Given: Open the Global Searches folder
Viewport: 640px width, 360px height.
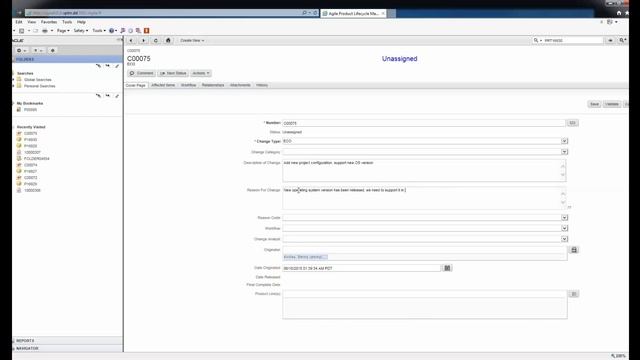Looking at the screenshot, I should coord(38,80).
